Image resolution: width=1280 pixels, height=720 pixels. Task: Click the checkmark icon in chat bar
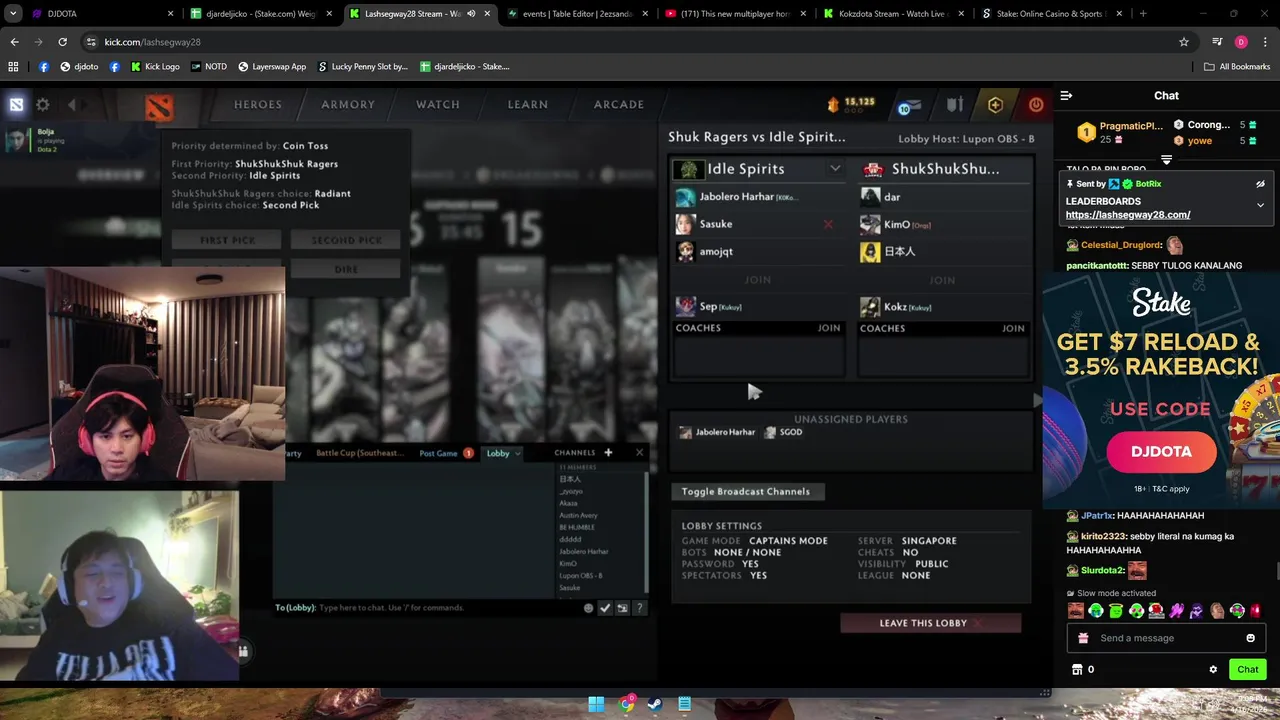[x=605, y=608]
